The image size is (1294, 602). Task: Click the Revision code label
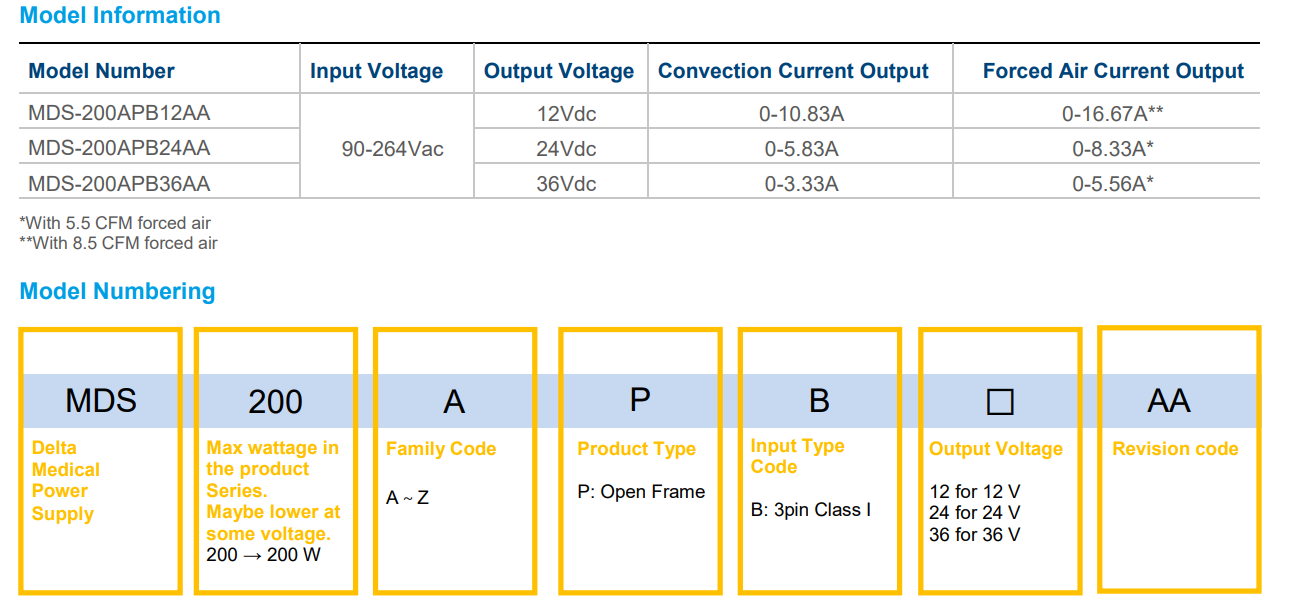pyautogui.click(x=1175, y=449)
